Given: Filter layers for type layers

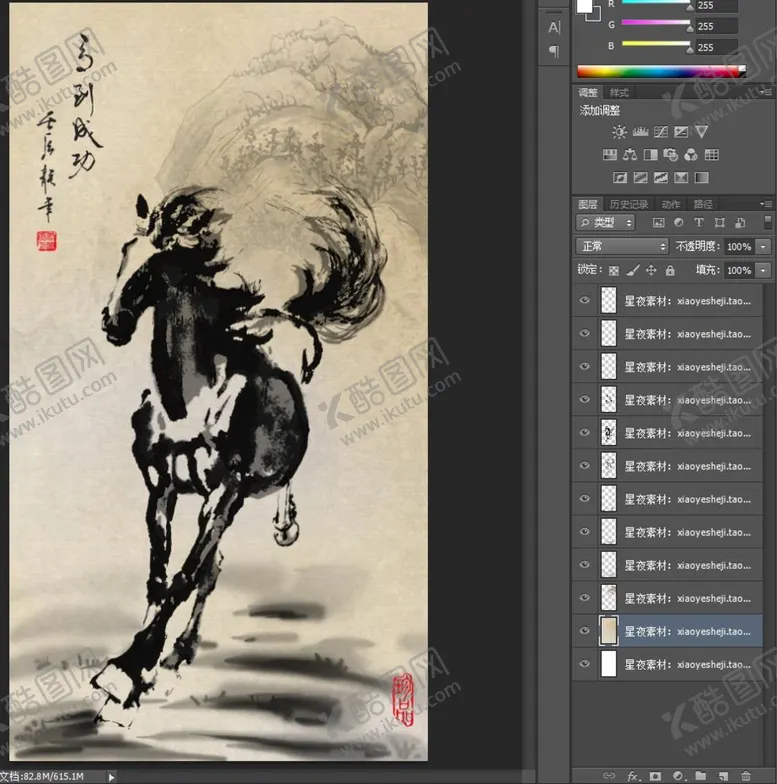Looking at the screenshot, I should (x=699, y=222).
